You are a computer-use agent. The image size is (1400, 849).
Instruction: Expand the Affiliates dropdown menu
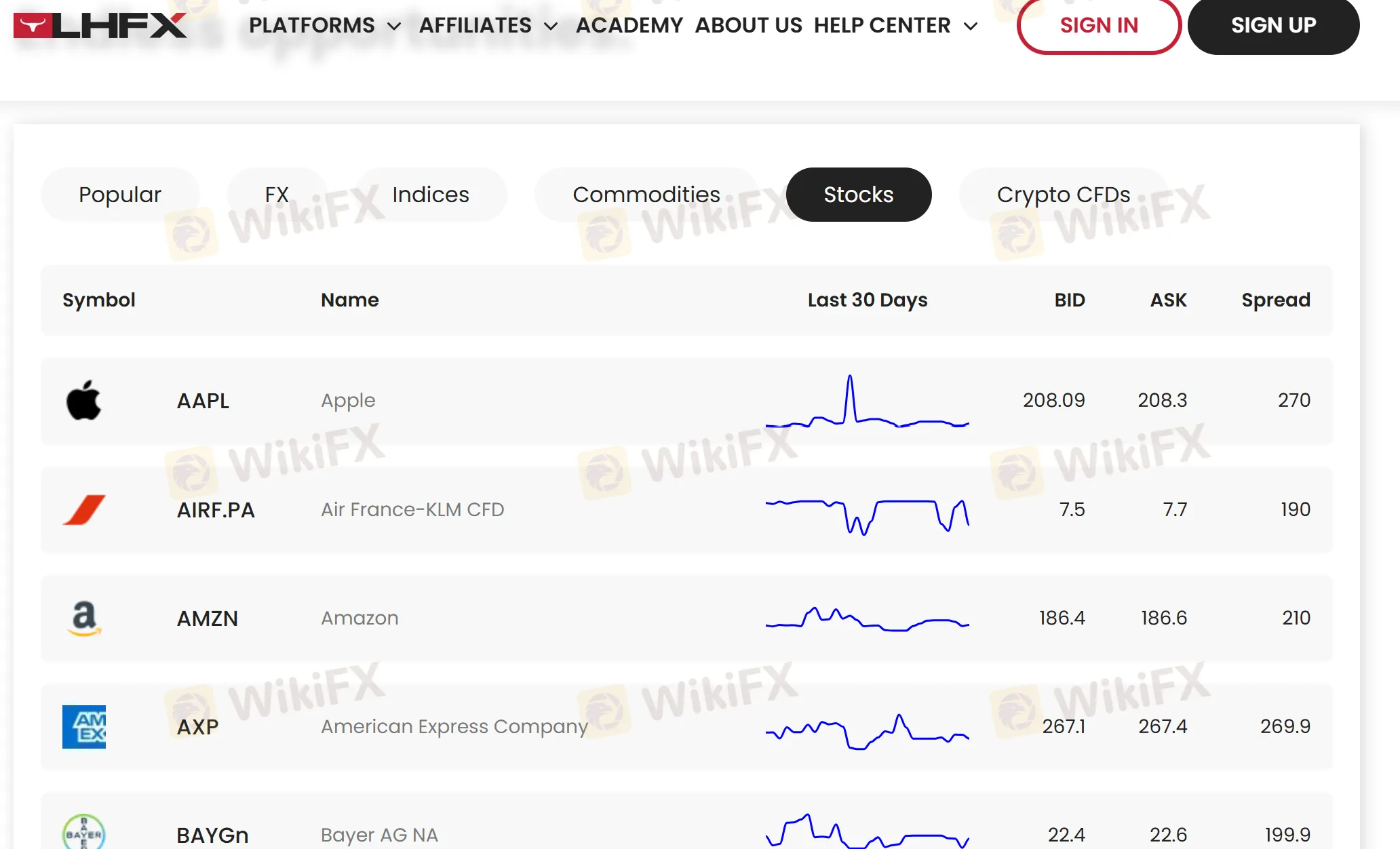tap(488, 26)
